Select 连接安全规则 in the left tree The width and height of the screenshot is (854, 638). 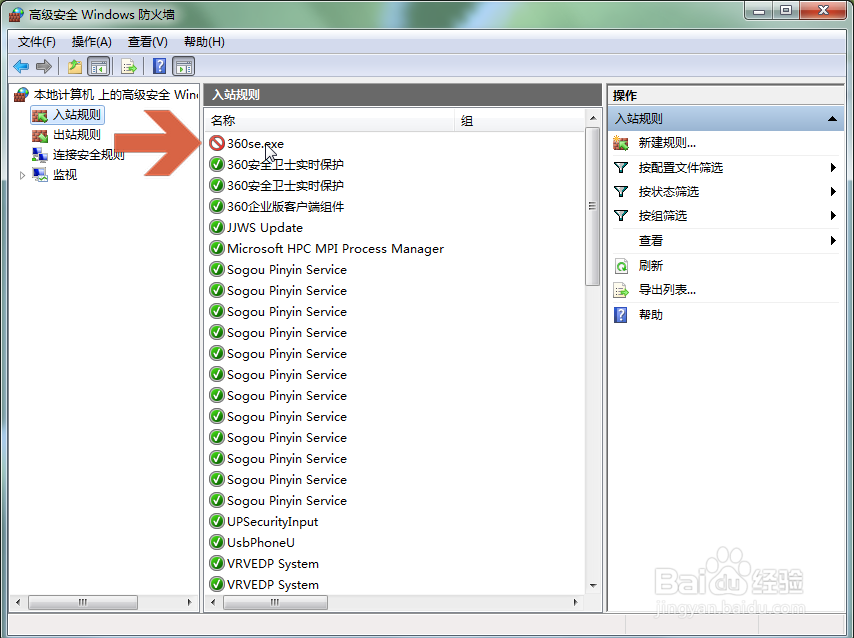[x=89, y=155]
